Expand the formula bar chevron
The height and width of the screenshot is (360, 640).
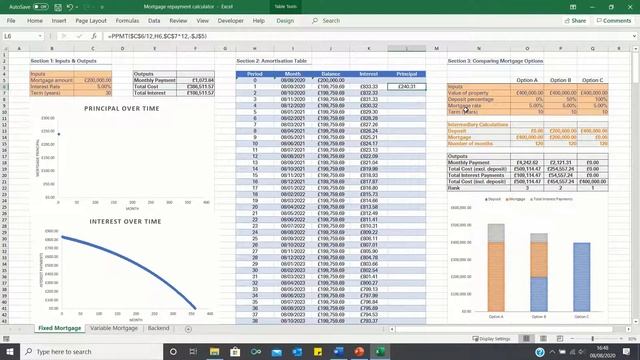coord(634,36)
